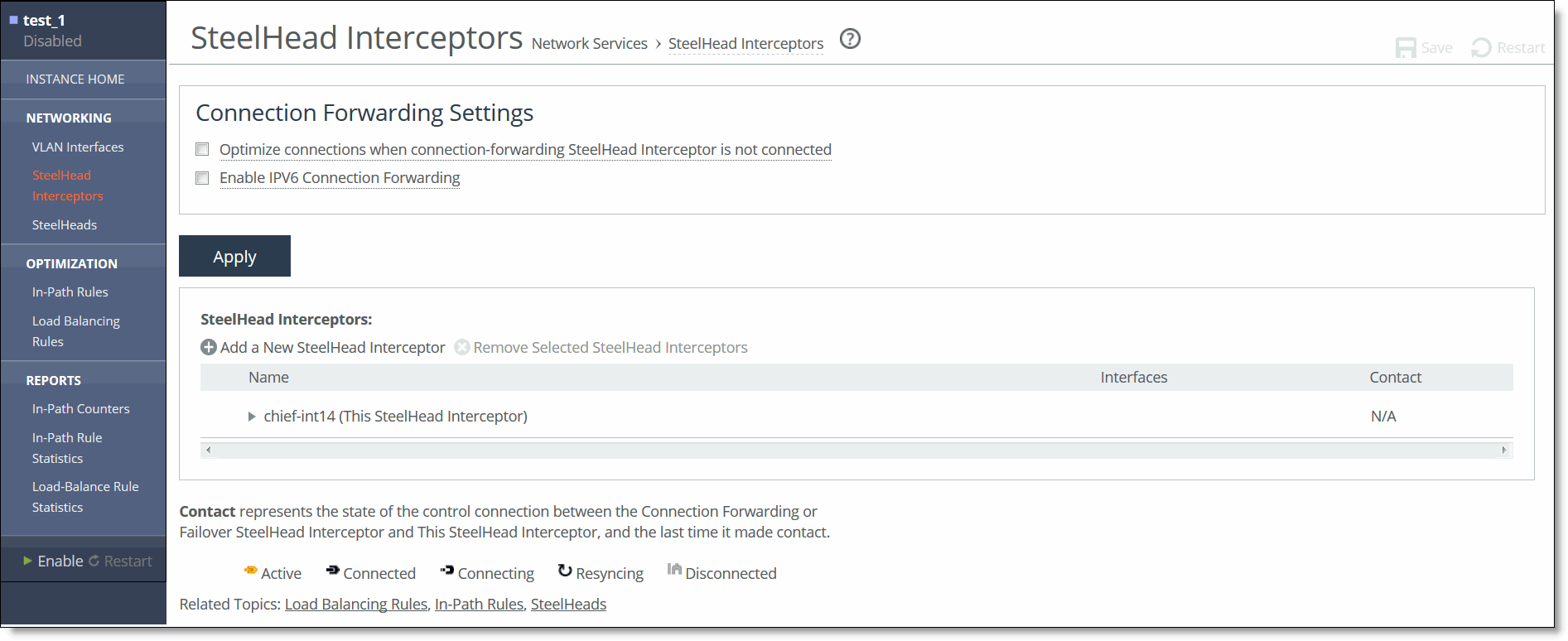Open In-Path Rules related topic link
Image resolution: width=1568 pixels, height=641 pixels.
click(479, 605)
